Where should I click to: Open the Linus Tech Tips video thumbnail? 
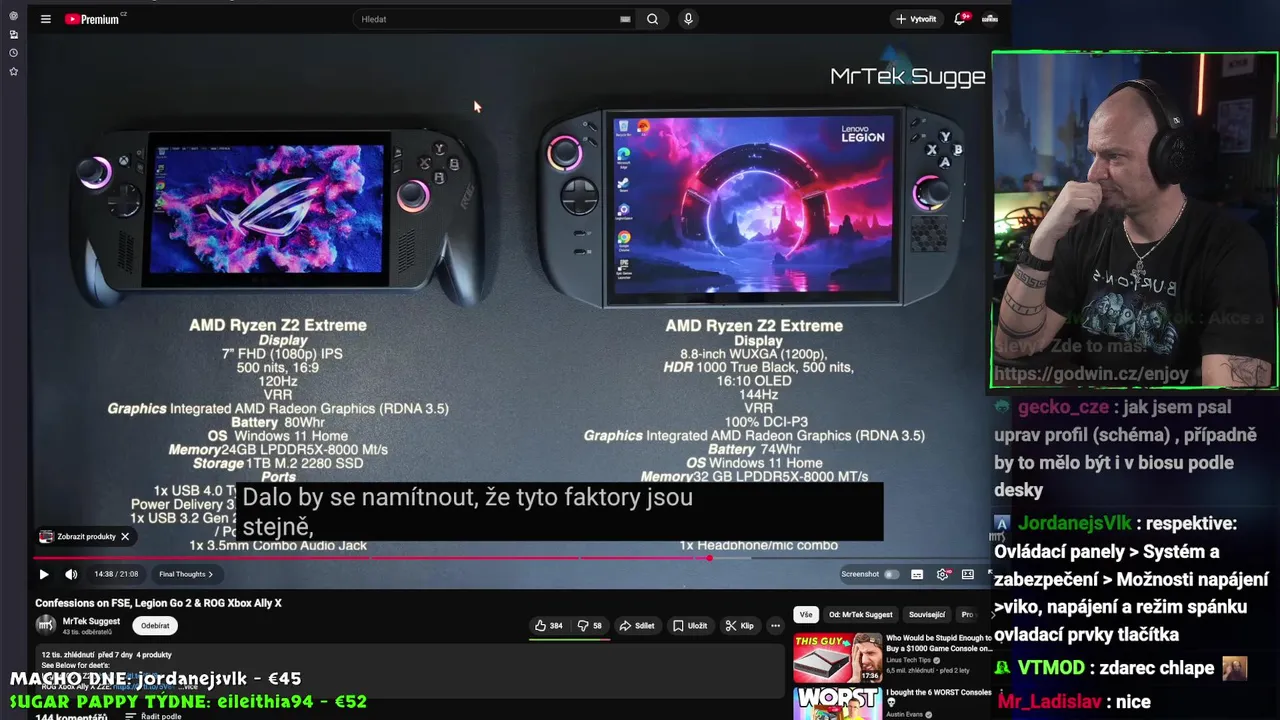point(837,657)
